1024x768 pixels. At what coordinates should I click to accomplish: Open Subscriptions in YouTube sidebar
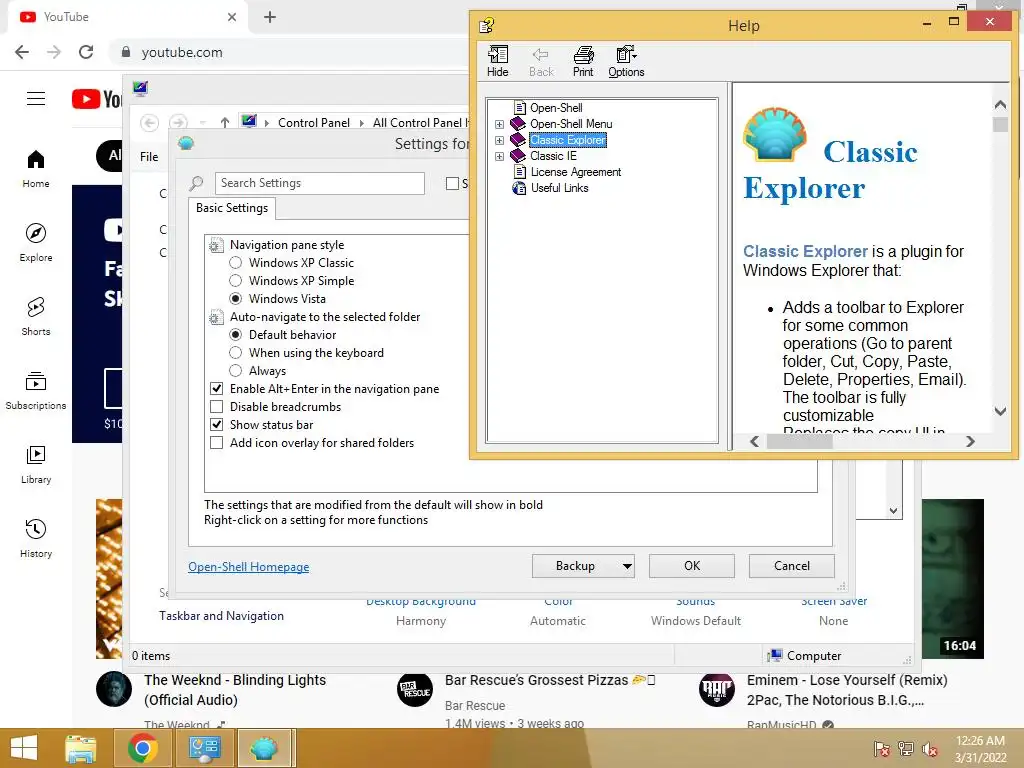point(36,390)
